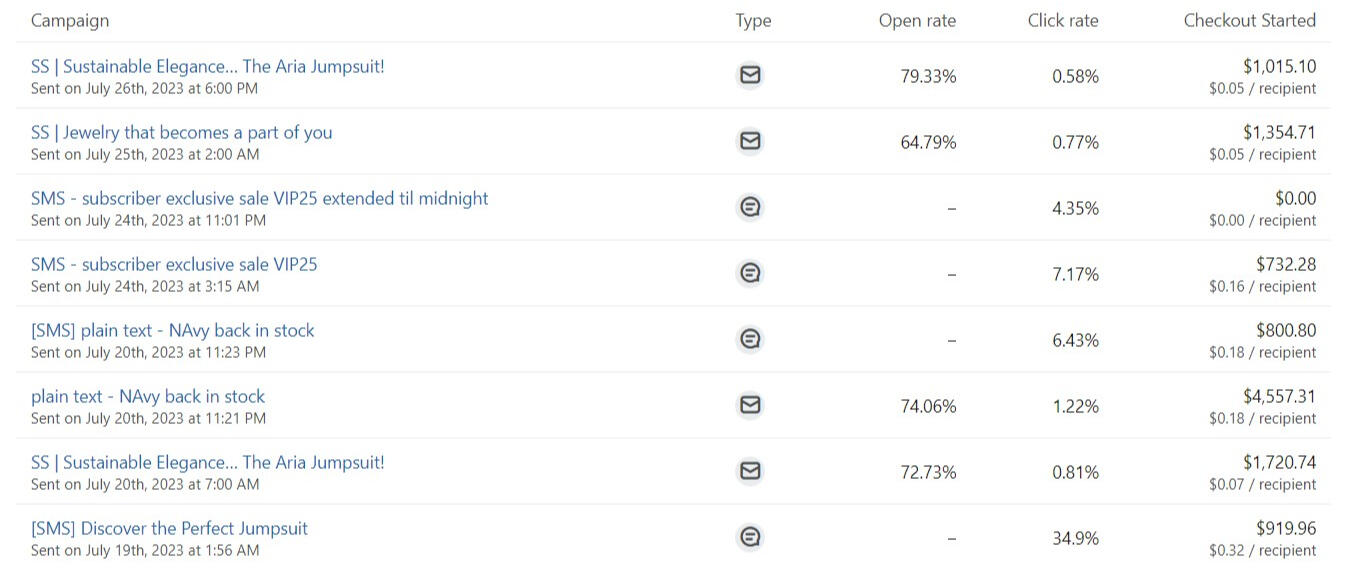Open 'plain text - NAvy back in stock' email campaign

pyautogui.click(x=148, y=397)
